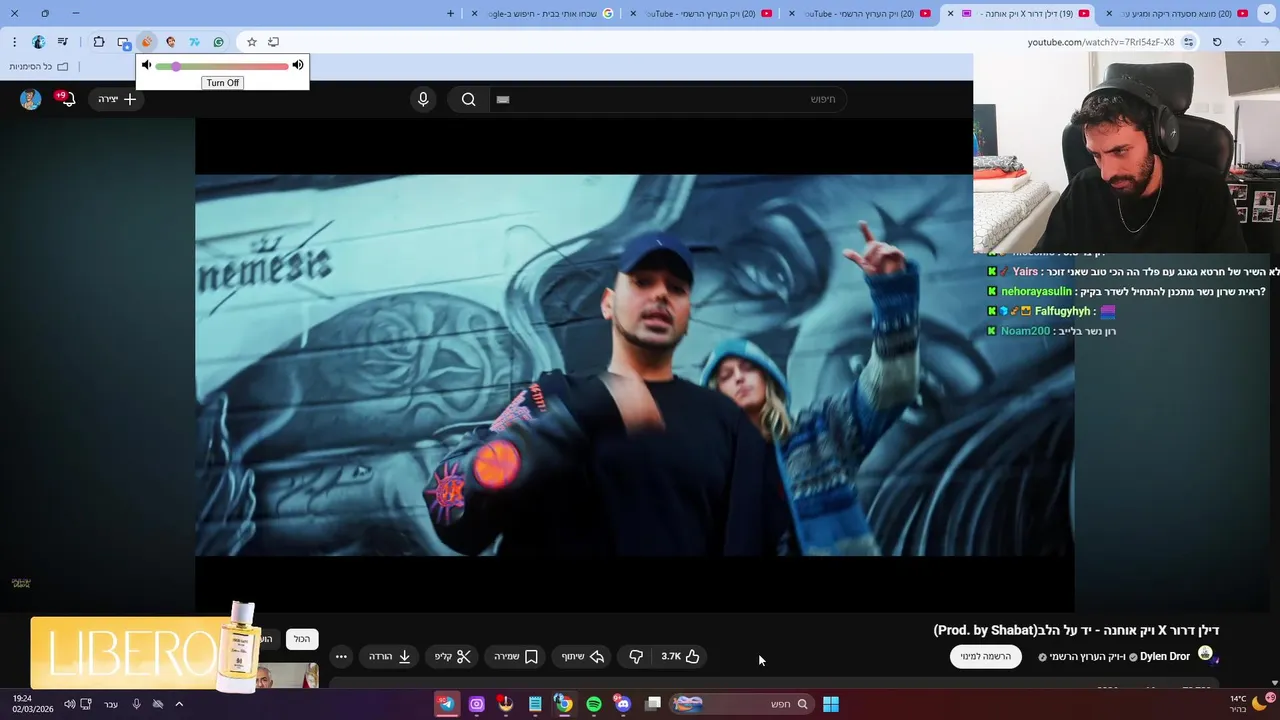Save the video with שמירה button

516,657
